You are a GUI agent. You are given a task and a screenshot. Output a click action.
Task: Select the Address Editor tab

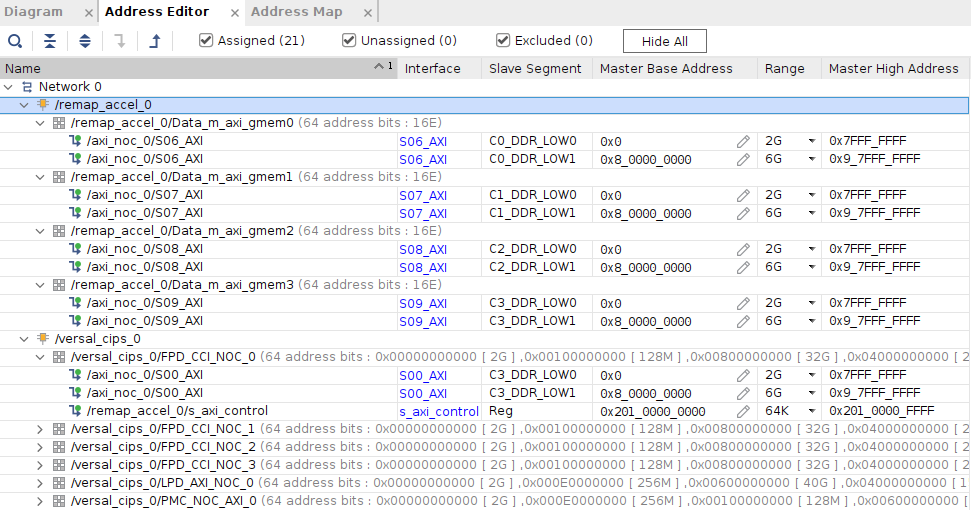pos(157,12)
